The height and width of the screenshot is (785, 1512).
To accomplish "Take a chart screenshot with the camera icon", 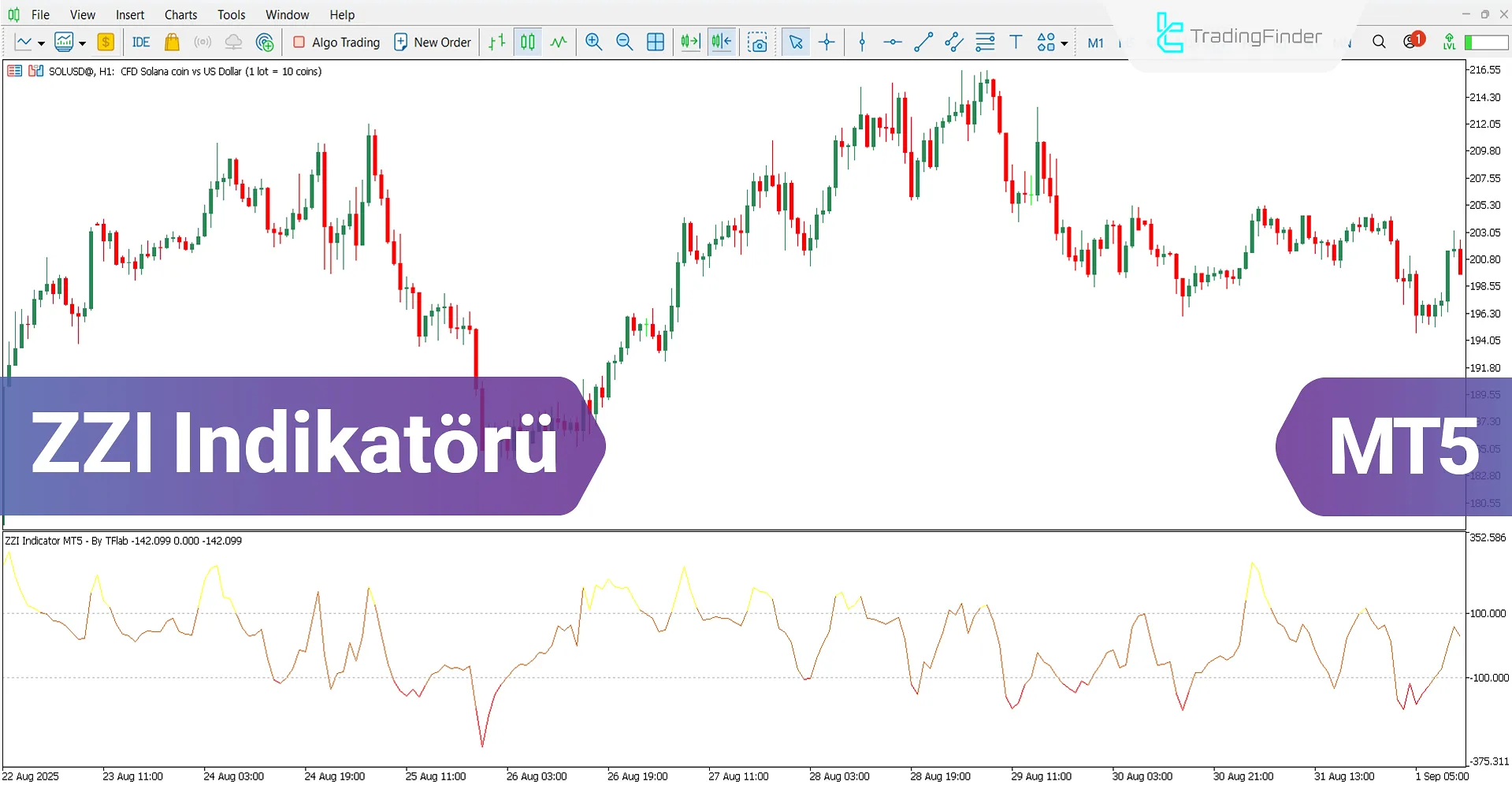I will pos(758,42).
